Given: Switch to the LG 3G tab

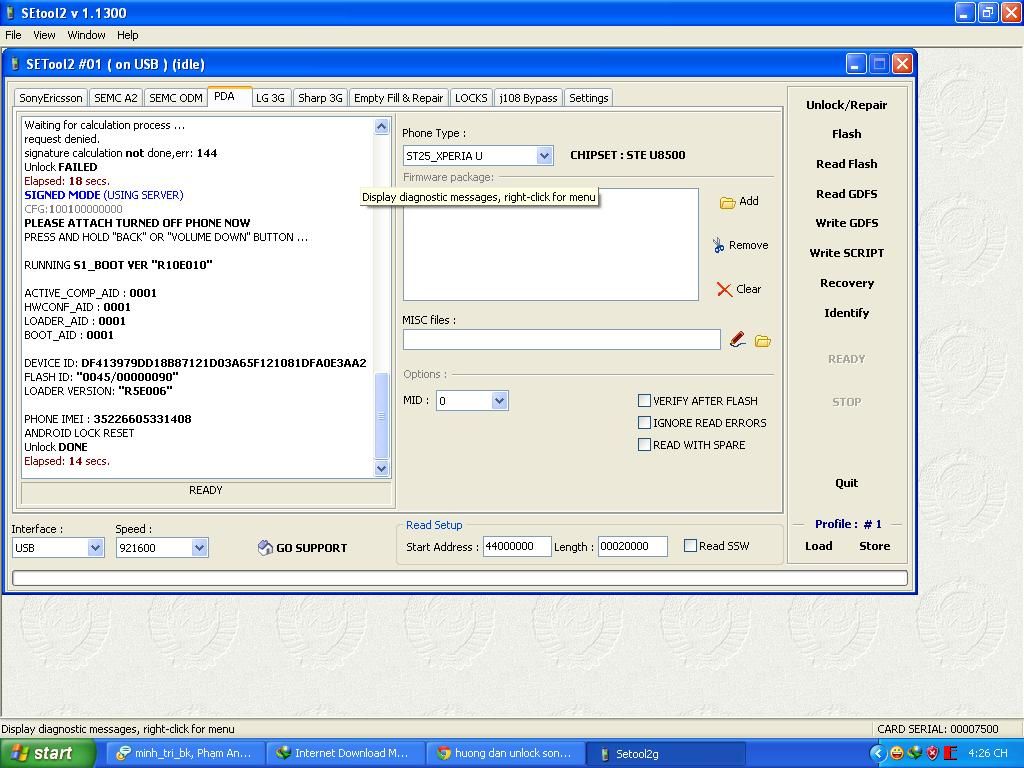Looking at the screenshot, I should [x=270, y=98].
